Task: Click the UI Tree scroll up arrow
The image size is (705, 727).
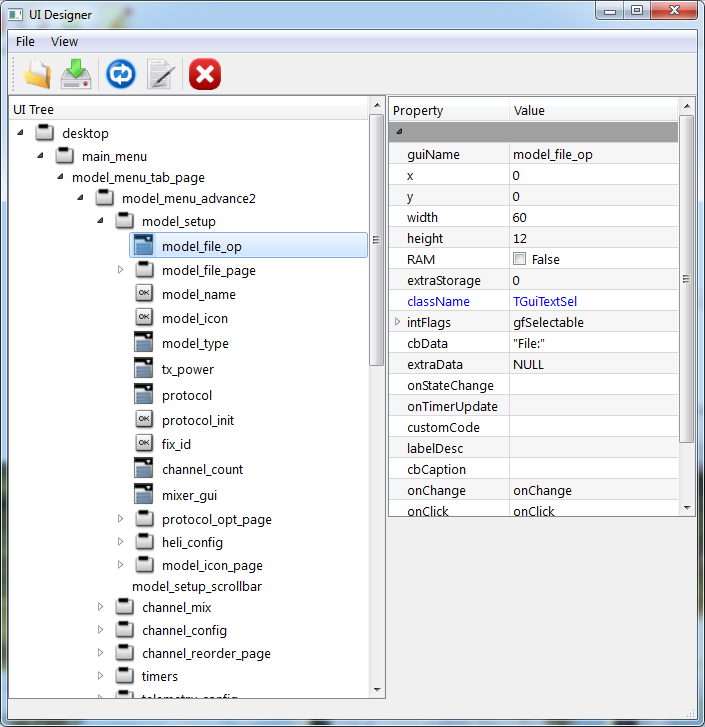Action: coord(377,106)
